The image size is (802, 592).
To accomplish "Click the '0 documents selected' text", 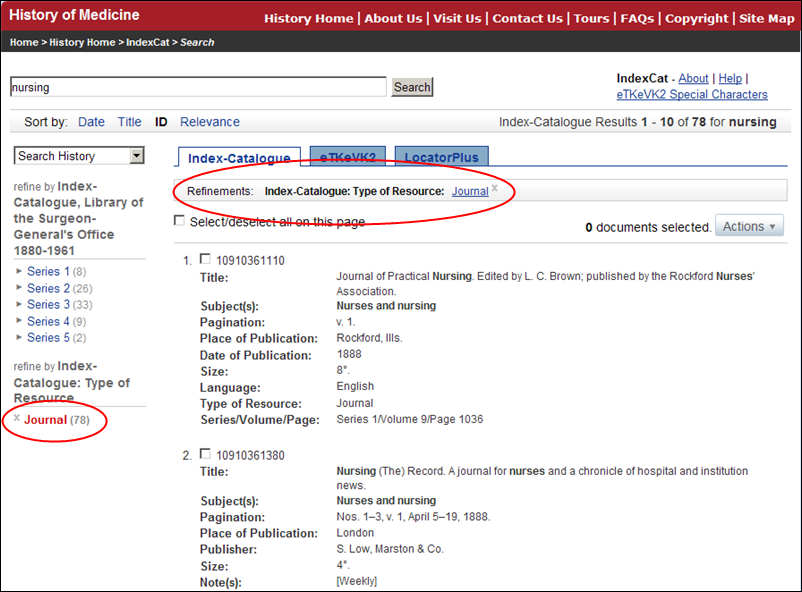I will pos(648,227).
